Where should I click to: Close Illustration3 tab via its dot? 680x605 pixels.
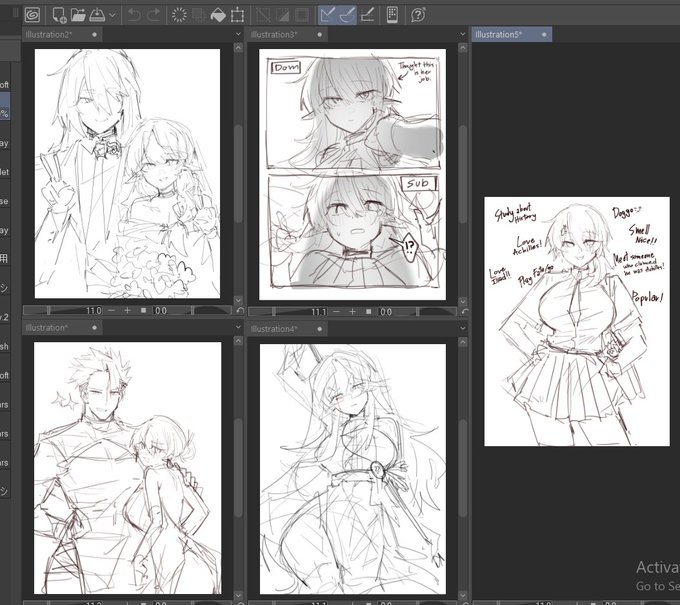click(x=320, y=35)
